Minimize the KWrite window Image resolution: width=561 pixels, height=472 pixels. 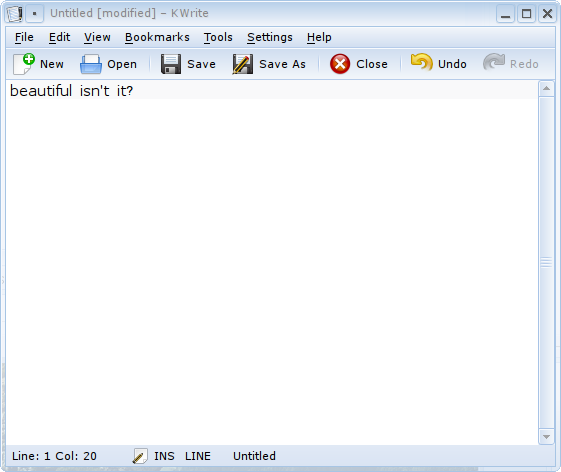[505, 14]
